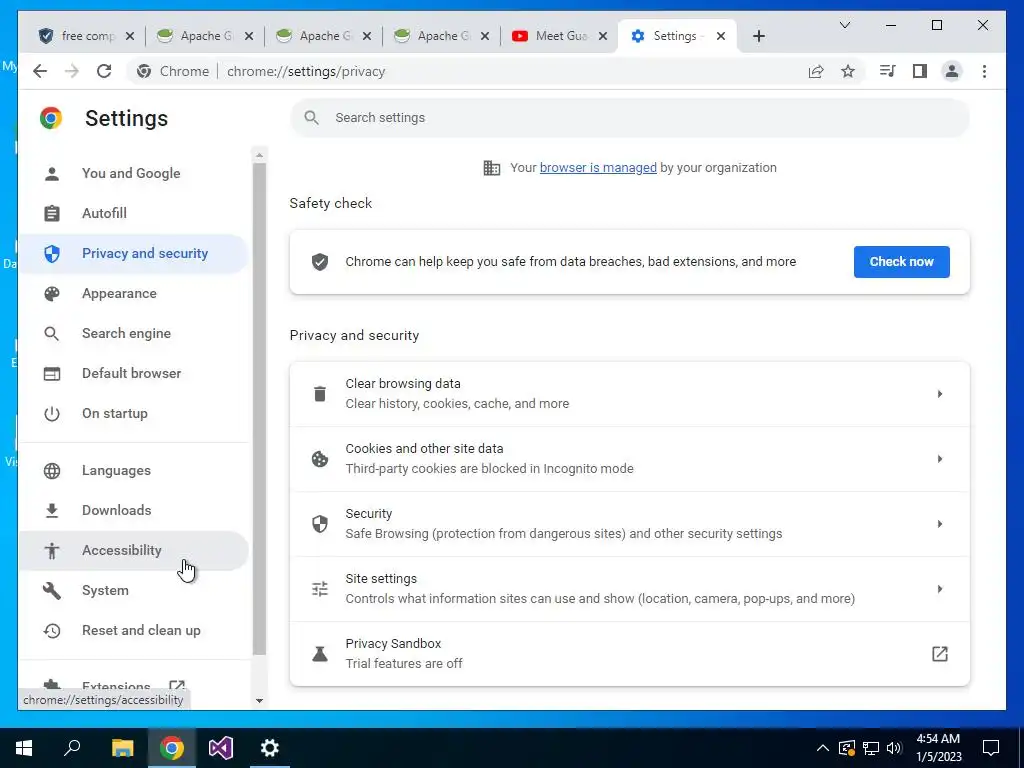Expand the Clear browsing data arrow
Screen dimensions: 1024x768
(x=939, y=394)
